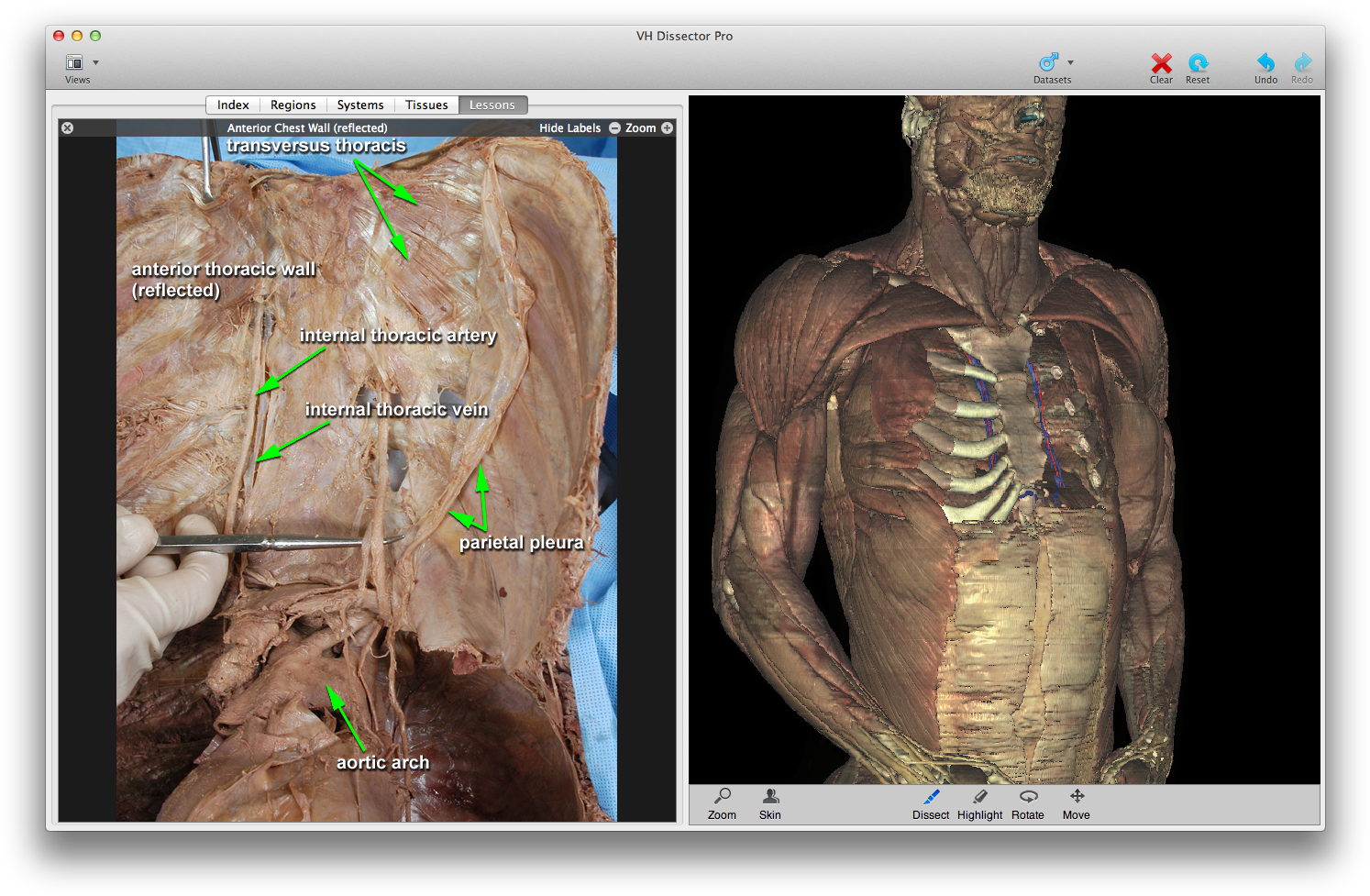Open the Views dropdown arrow
The image size is (1370, 896).
tap(94, 62)
